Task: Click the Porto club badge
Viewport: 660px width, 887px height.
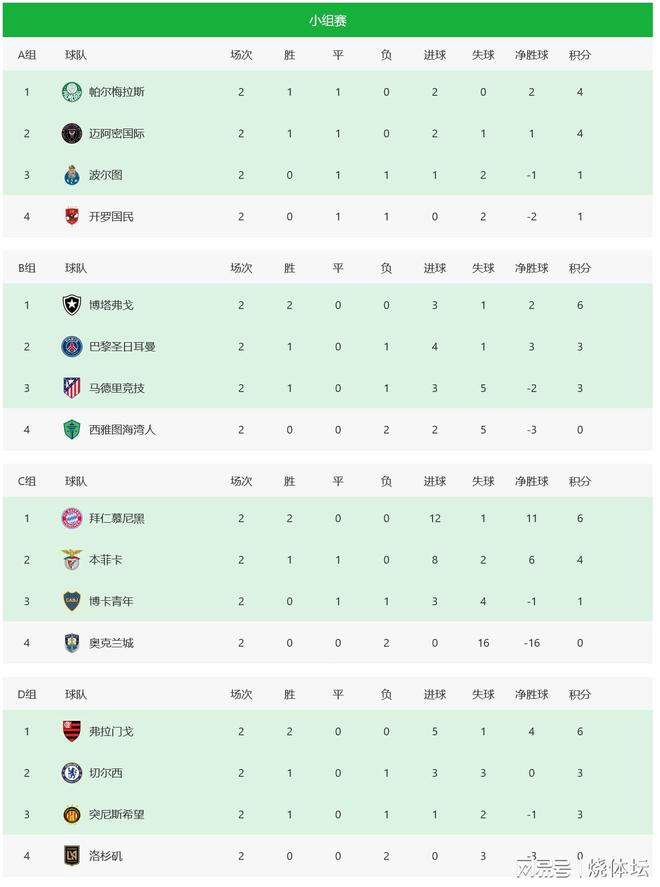Action: [72, 175]
